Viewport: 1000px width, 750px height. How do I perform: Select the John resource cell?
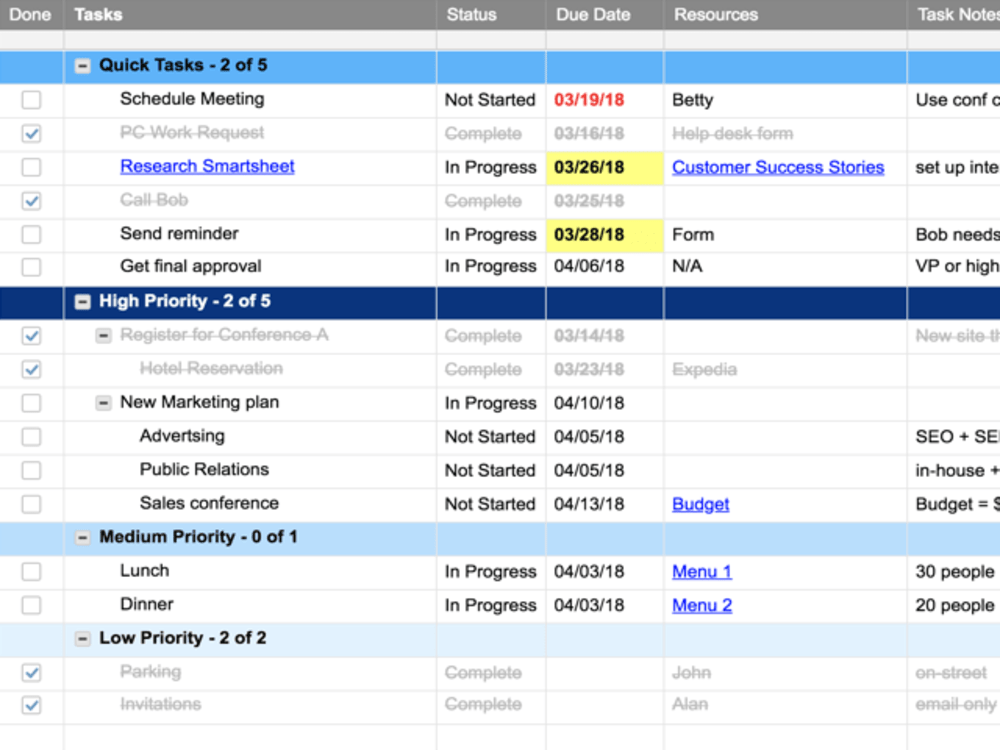pos(785,673)
